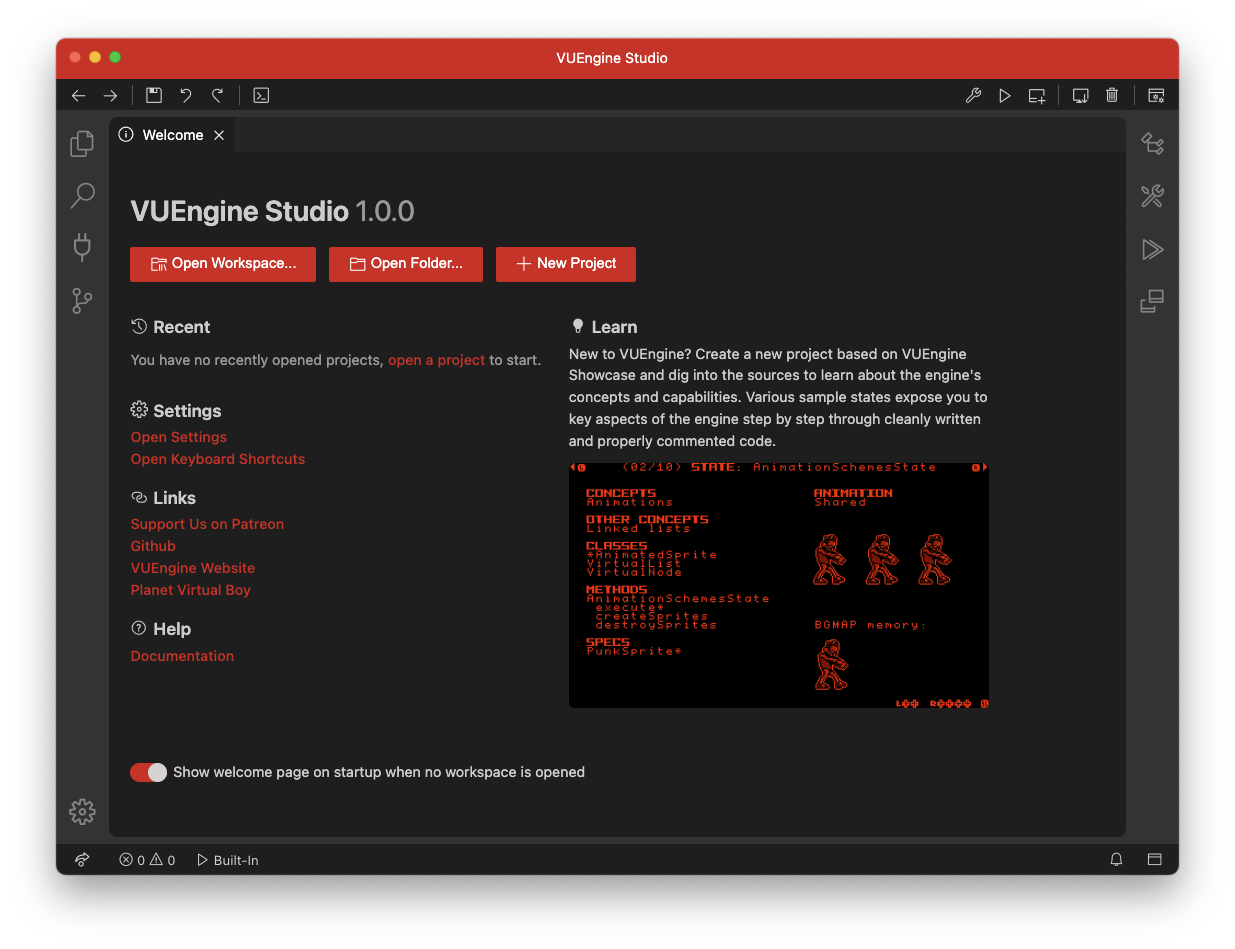The height and width of the screenshot is (949, 1235).
Task: Open the notifications bell
Action: click(1117, 860)
